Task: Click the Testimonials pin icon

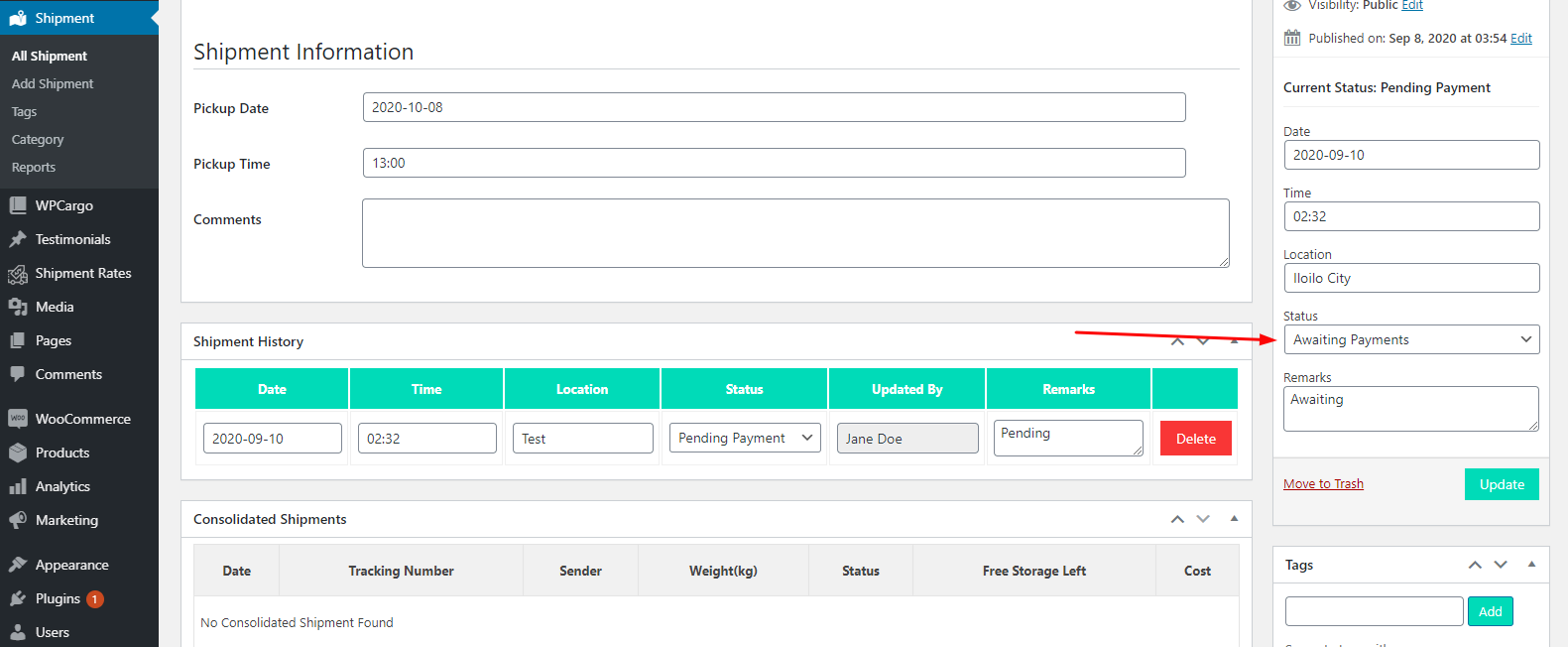Action: (x=18, y=239)
